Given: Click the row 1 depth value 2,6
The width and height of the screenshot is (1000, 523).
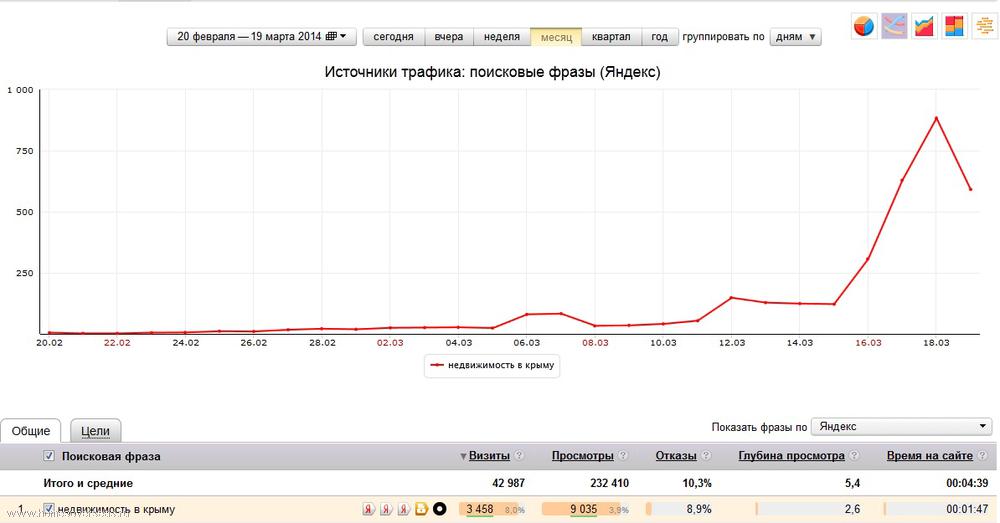Looking at the screenshot, I should 852,509.
